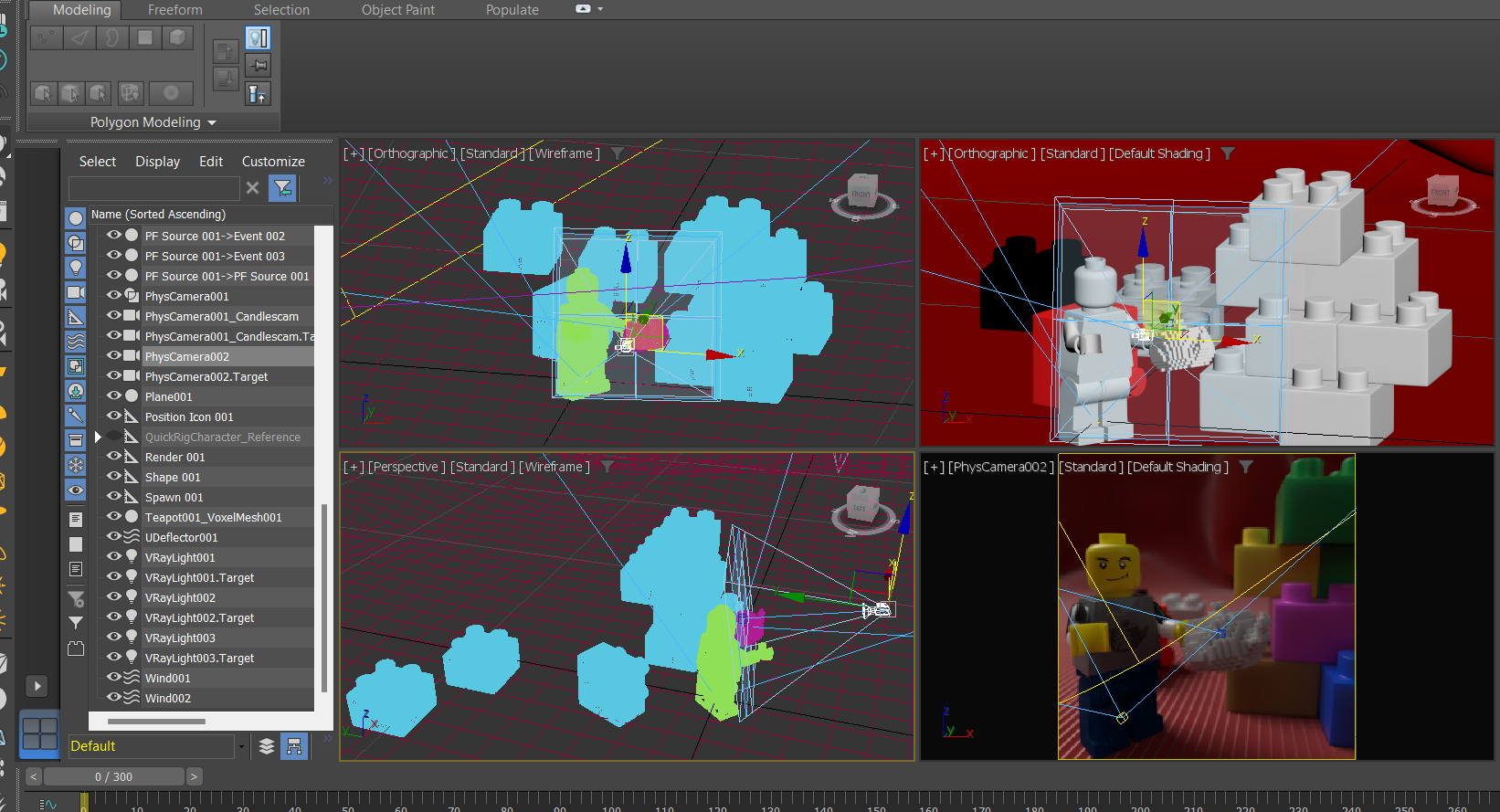
Task: Click the 0 / 300 time slider handle
Action: point(114,776)
